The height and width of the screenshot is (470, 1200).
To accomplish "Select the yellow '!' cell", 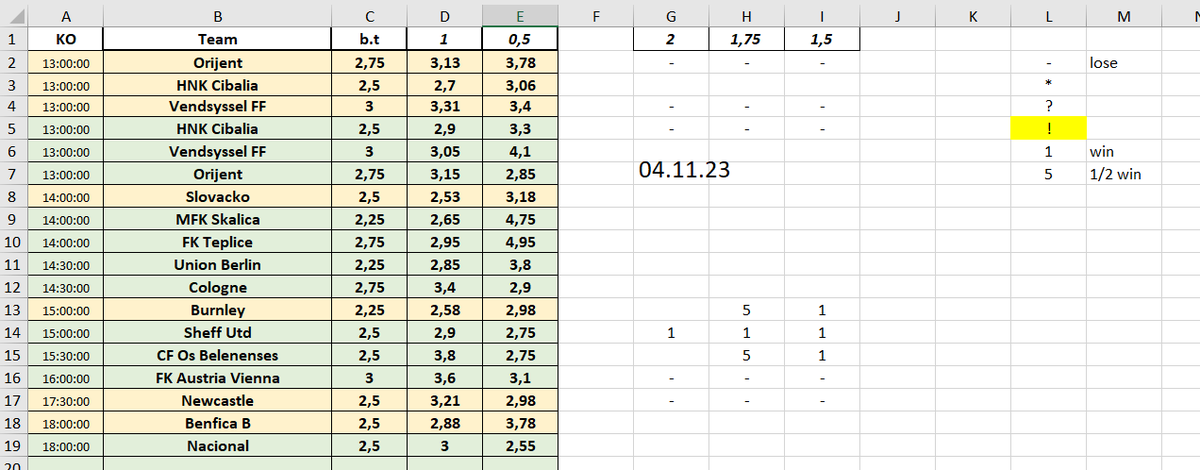I will 1048,128.
